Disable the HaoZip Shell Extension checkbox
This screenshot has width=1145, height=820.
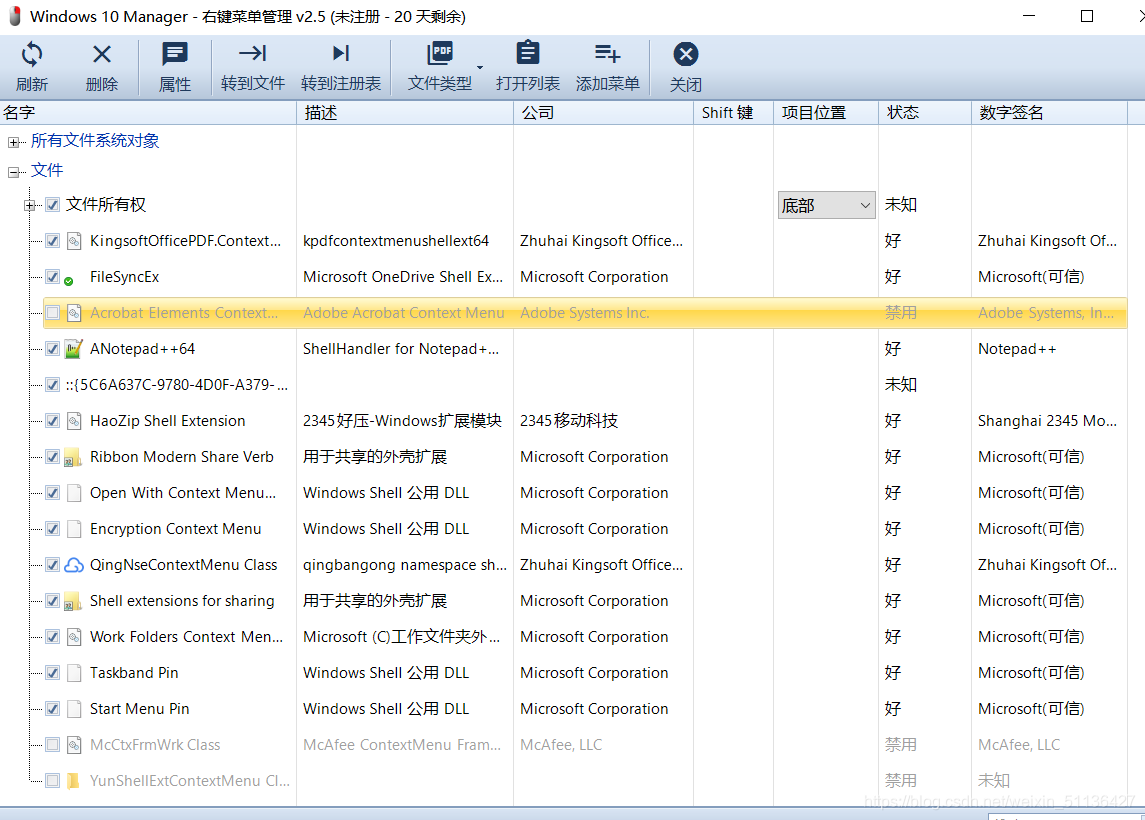pyautogui.click(x=53, y=421)
